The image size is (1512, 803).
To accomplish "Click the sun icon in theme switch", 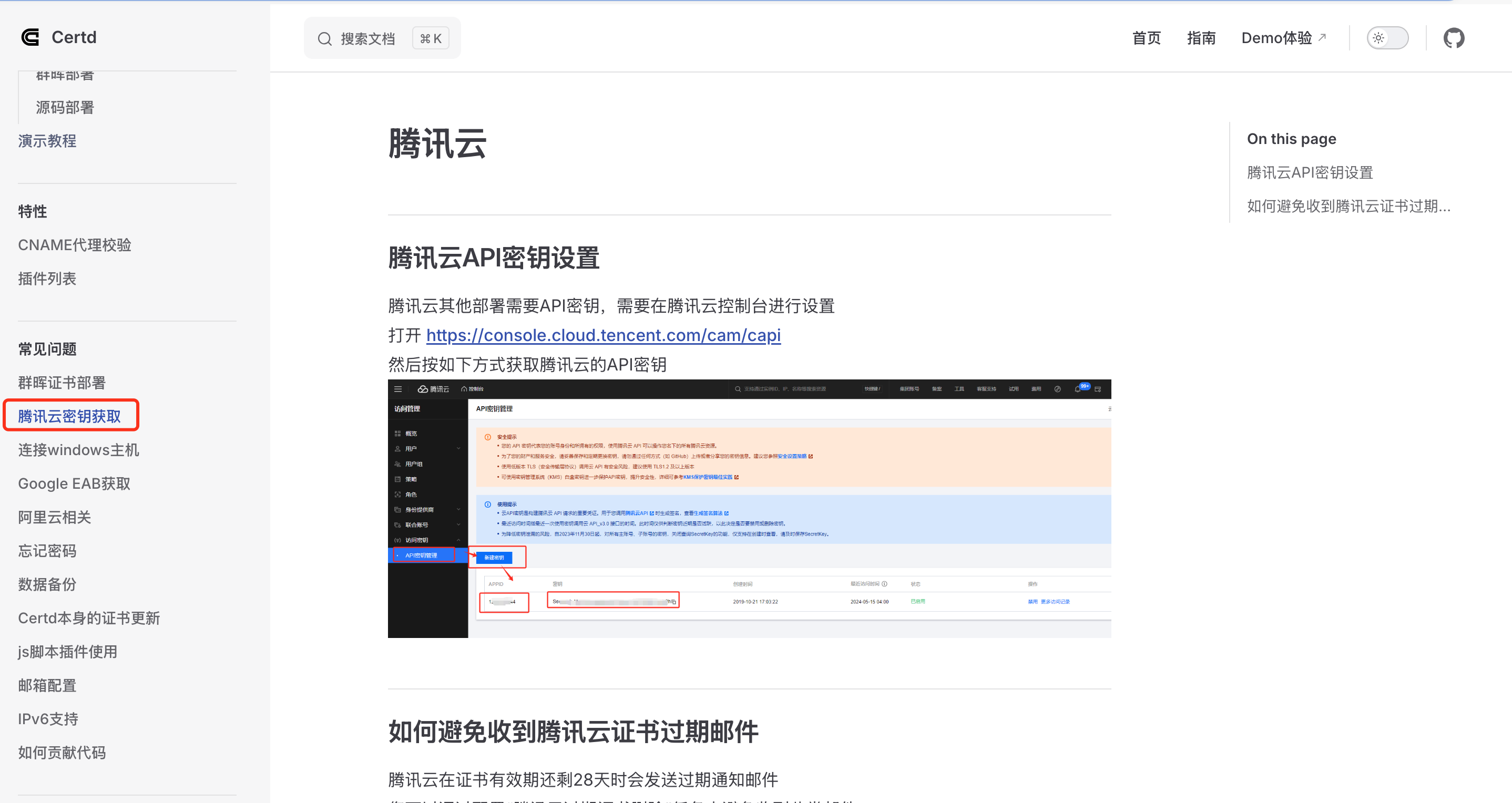I will pos(1378,38).
